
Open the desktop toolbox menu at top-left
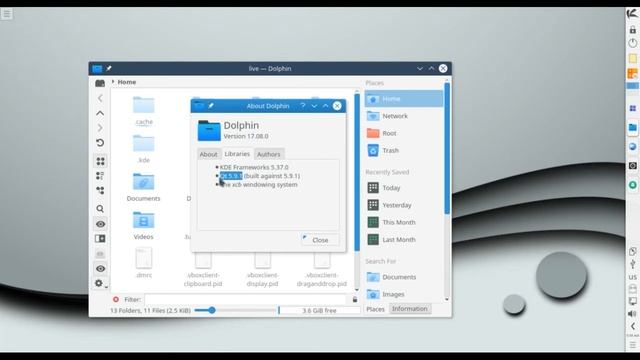tap(7, 14)
